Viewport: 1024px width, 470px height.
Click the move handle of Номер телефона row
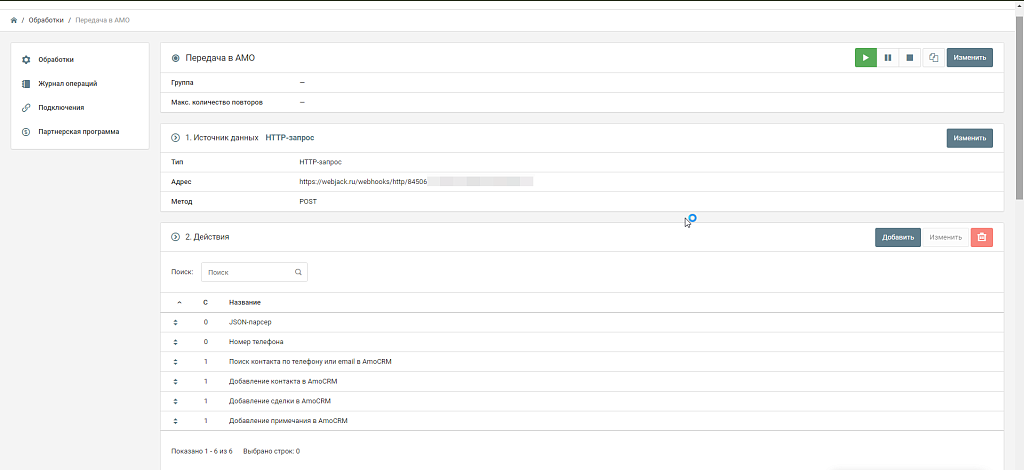(175, 342)
